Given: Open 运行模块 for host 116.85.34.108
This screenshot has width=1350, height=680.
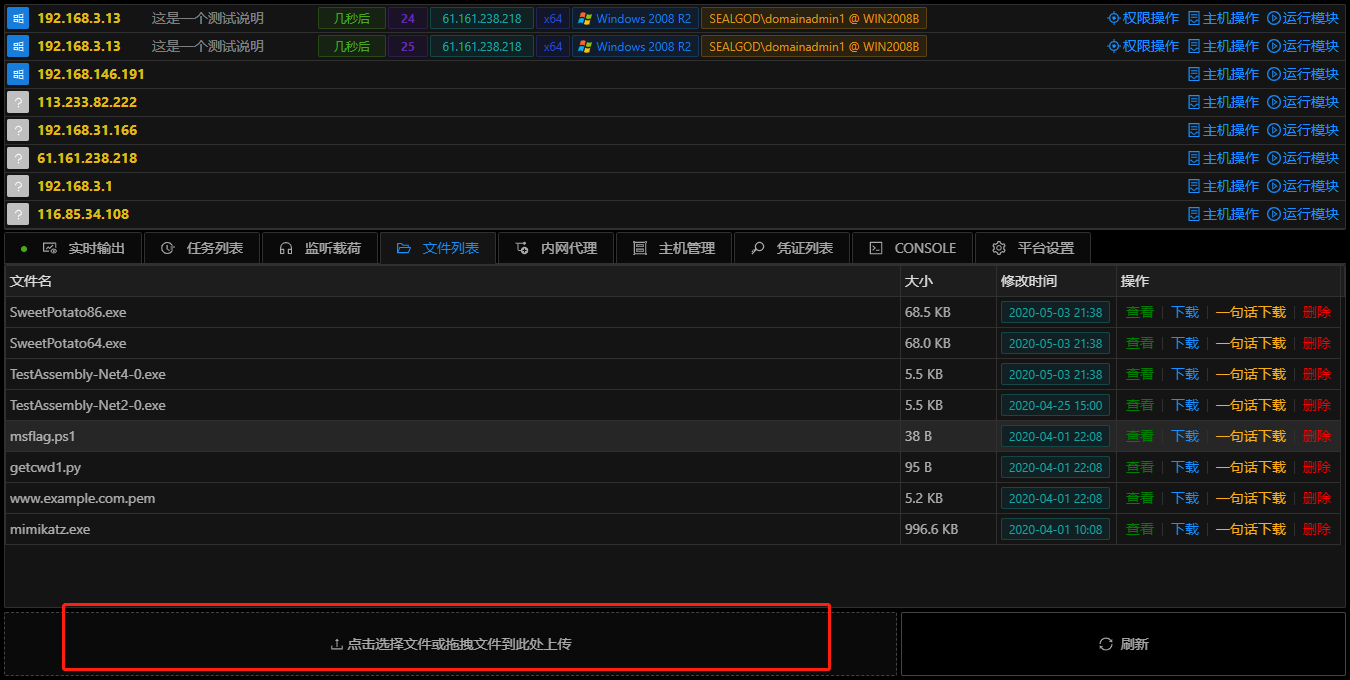Looking at the screenshot, I should pyautogui.click(x=1303, y=214).
